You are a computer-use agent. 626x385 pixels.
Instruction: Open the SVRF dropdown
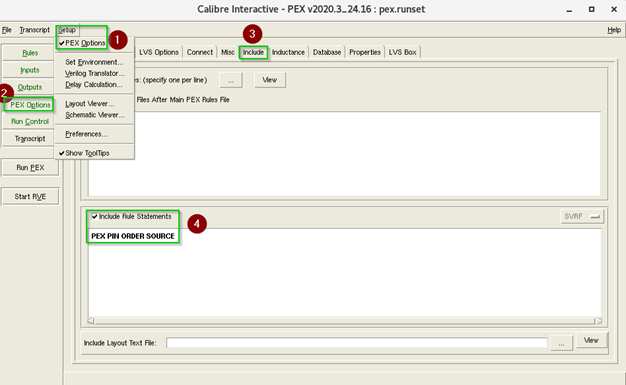tap(582, 216)
